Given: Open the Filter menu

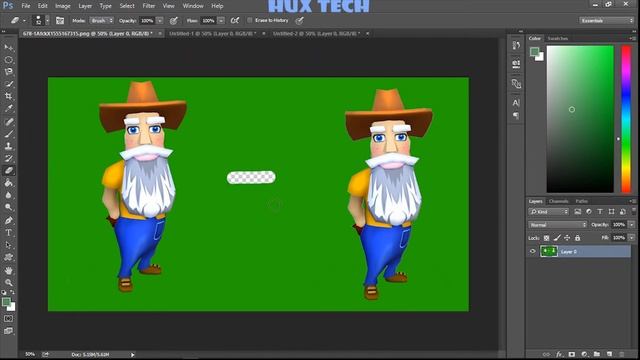Looking at the screenshot, I should [149, 6].
